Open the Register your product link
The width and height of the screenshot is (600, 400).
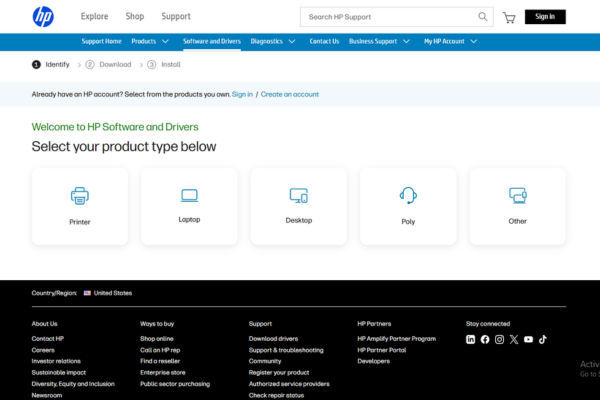(x=279, y=373)
